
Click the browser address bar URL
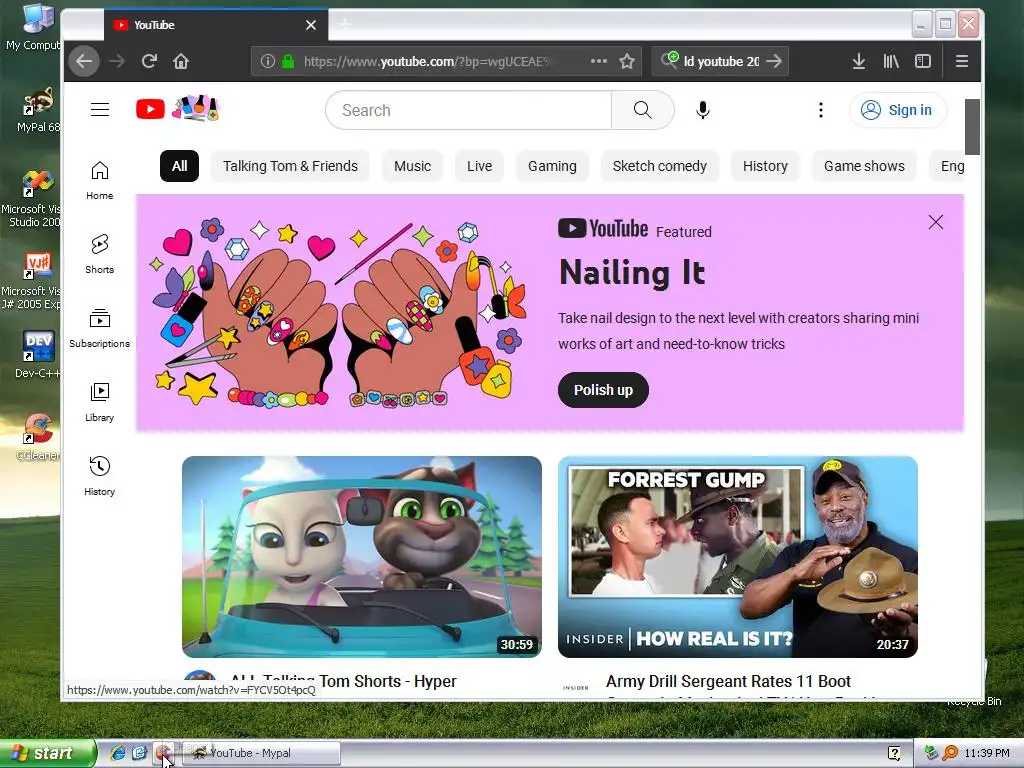click(x=427, y=61)
